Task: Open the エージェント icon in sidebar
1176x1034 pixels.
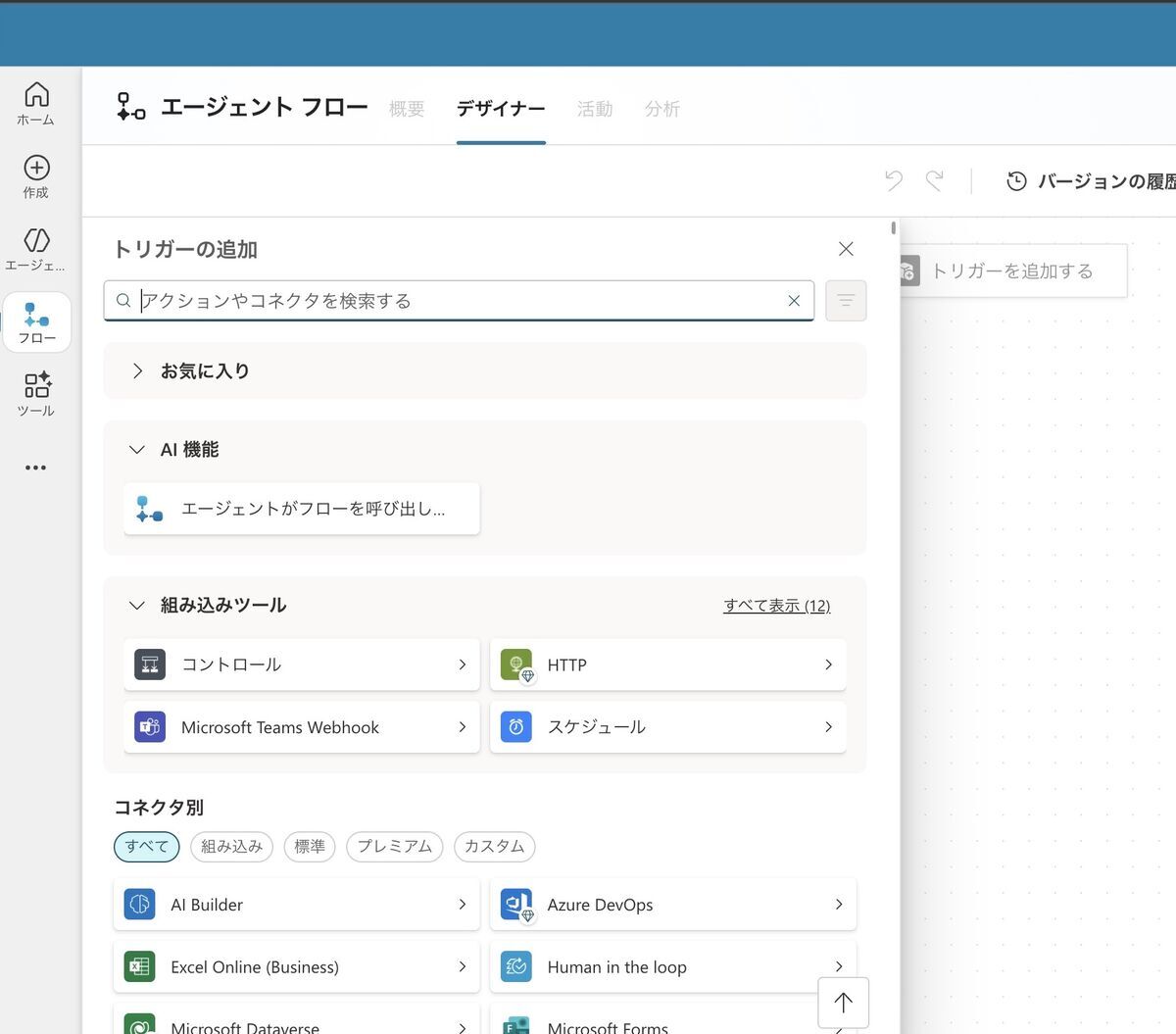Action: (36, 240)
